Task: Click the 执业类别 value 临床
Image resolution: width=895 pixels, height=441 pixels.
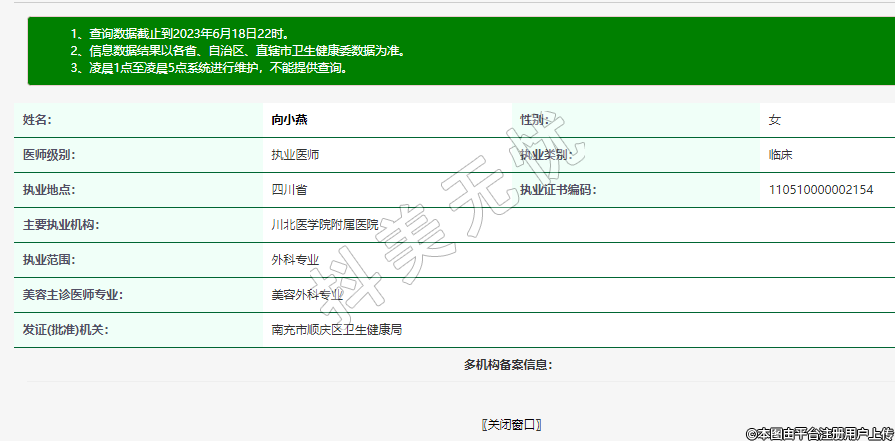Action: 780,155
